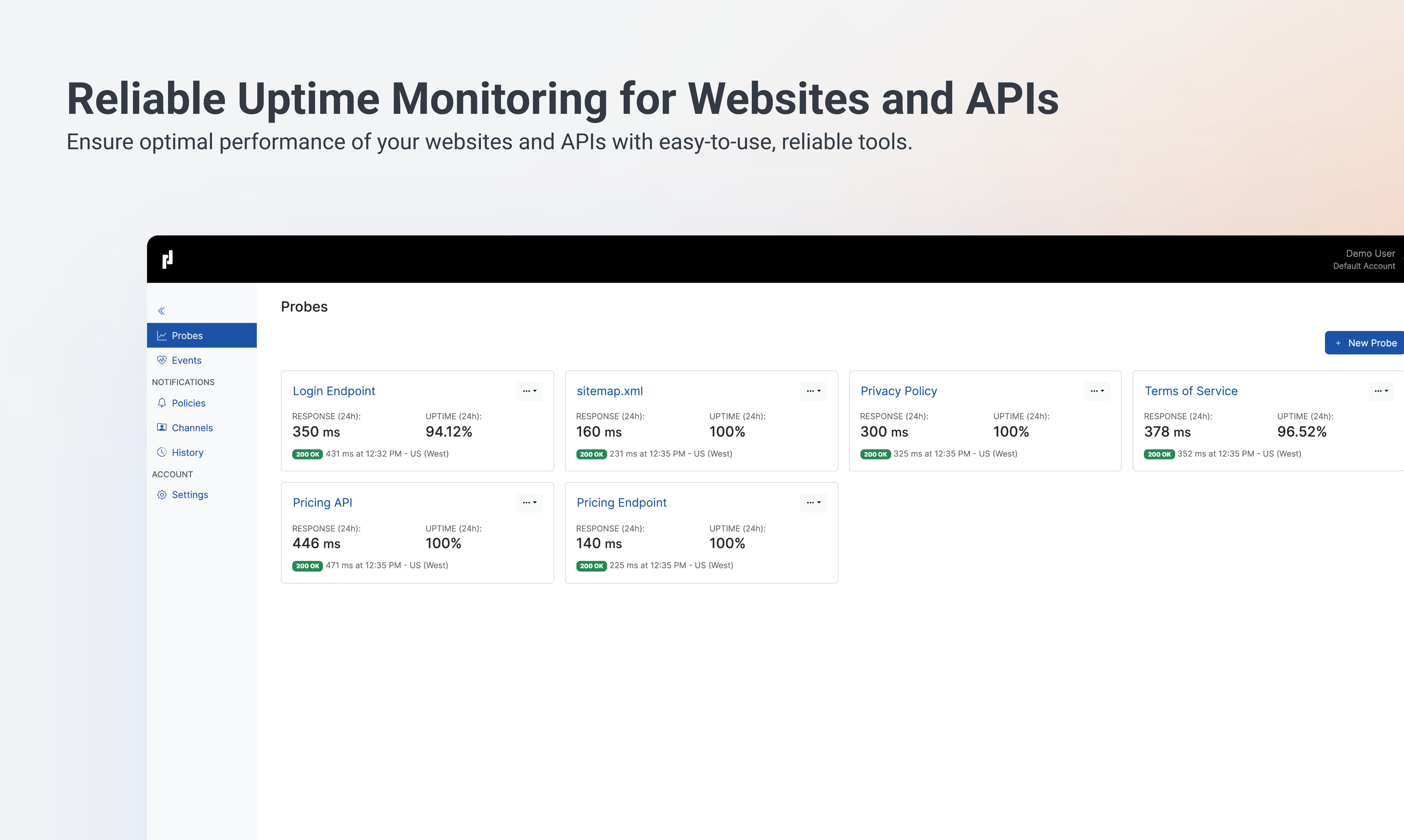Go to the Events menu item
Viewport: 1404px width, 840px height.
click(186, 361)
